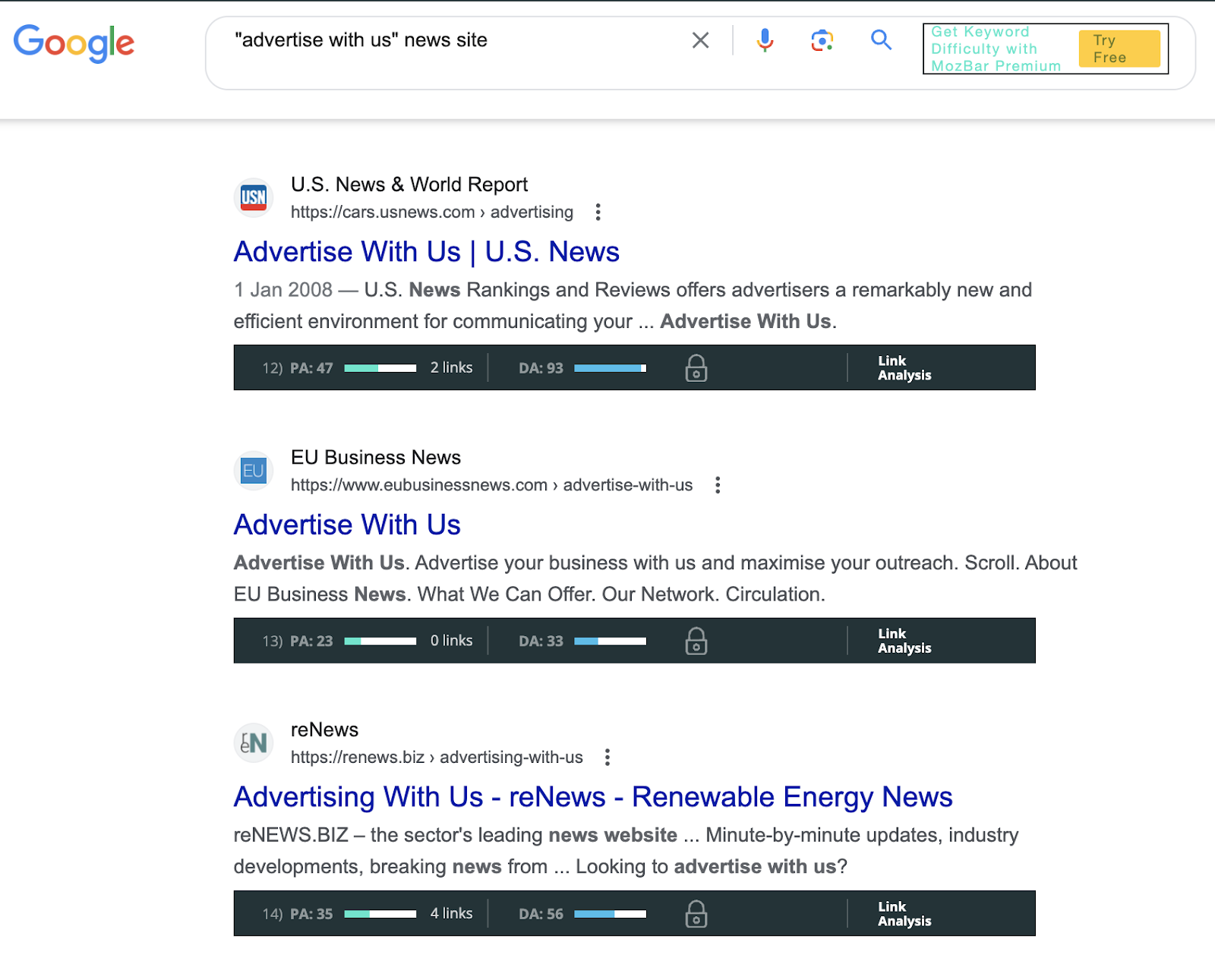Click the '4 links' count in result 14
Screen dimensions: 1215x980
click(x=452, y=913)
